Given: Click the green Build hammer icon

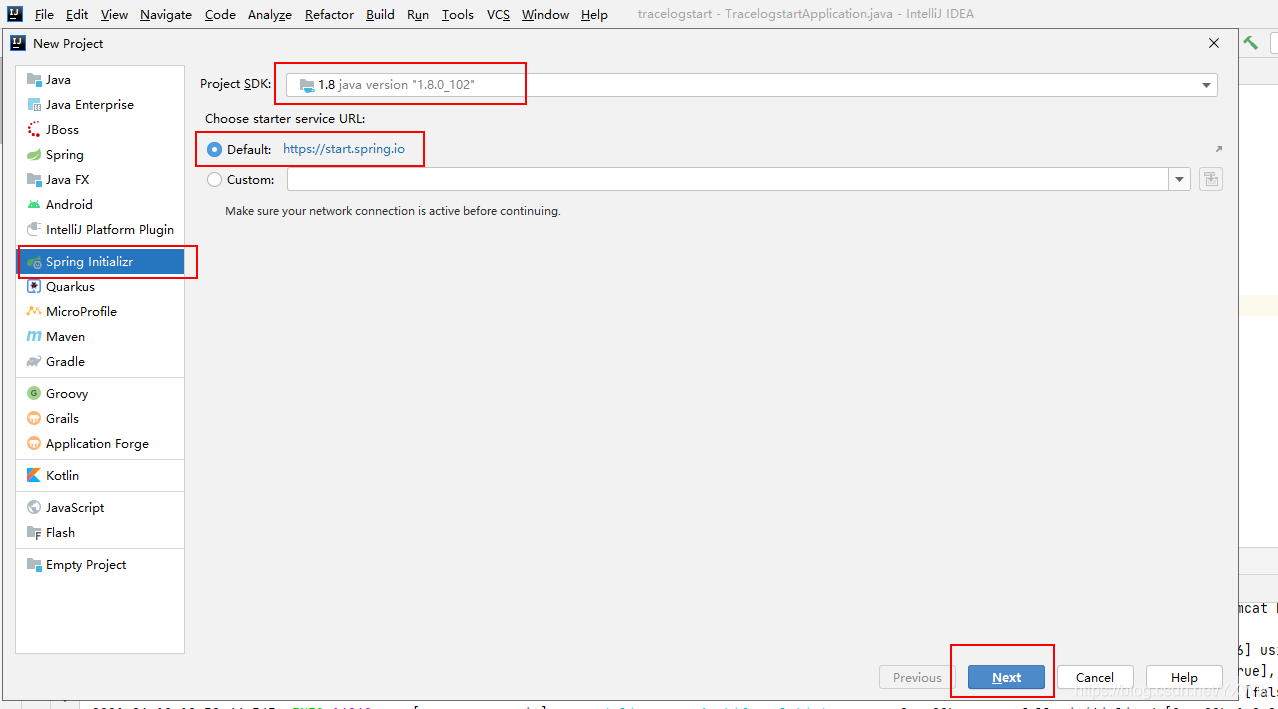Looking at the screenshot, I should [x=1250, y=43].
